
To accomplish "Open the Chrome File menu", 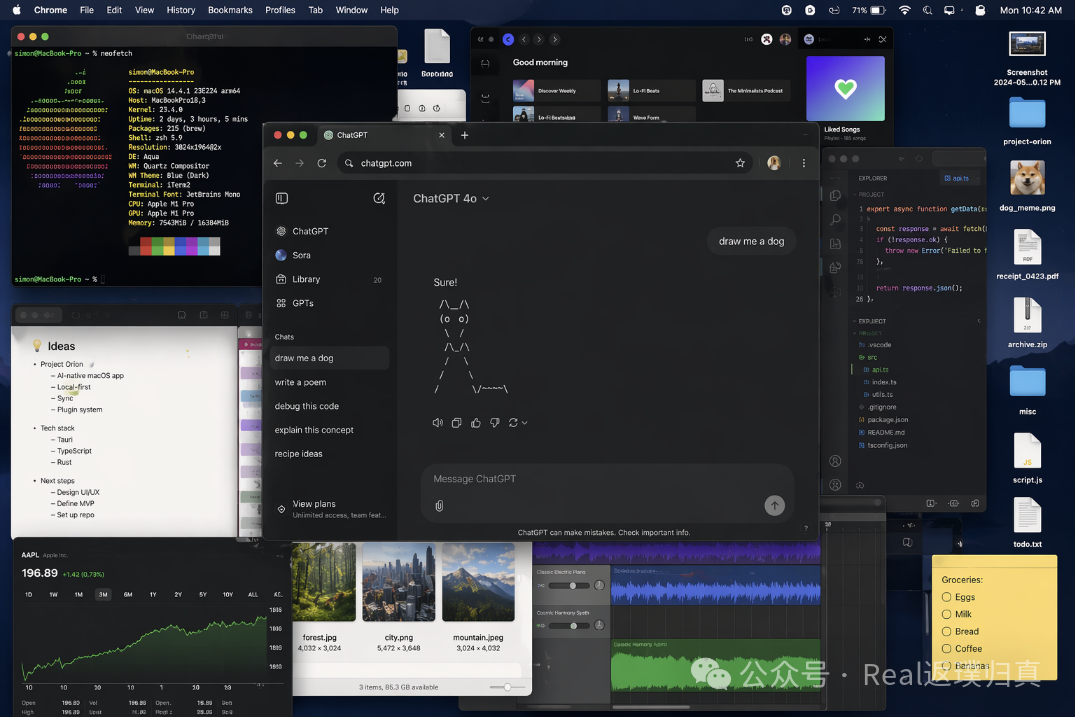I will pos(87,10).
